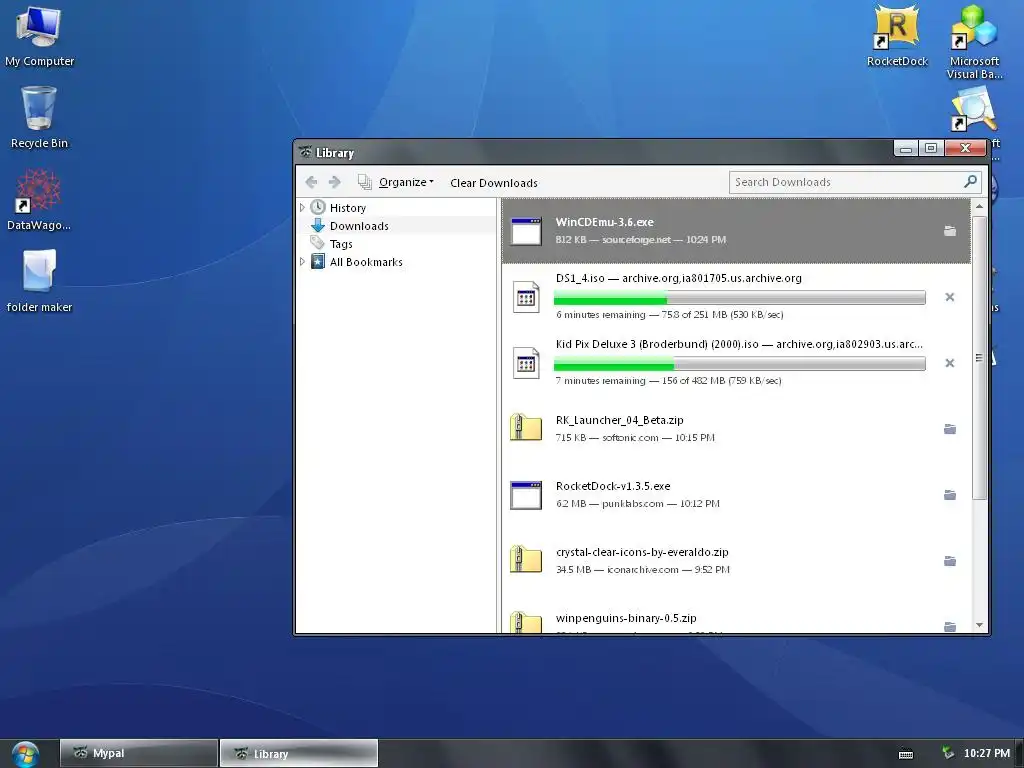Click the Kid Pix Deluxe progress bar
Viewport: 1024px width, 768px height.
click(739, 364)
